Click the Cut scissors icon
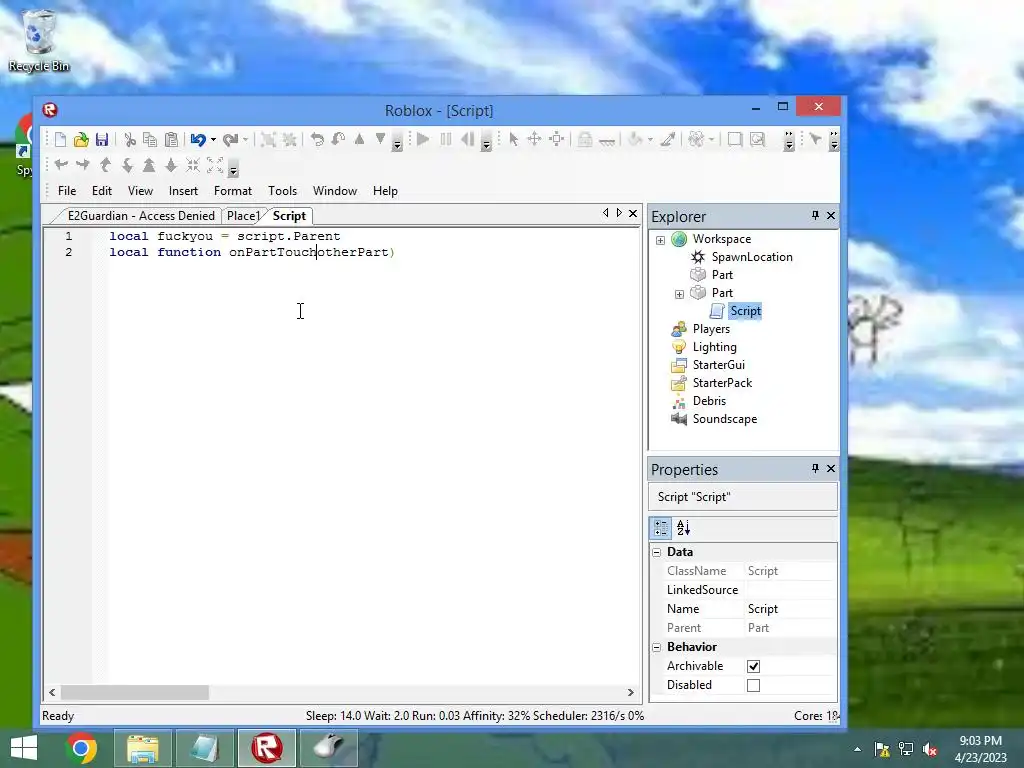 tap(130, 139)
